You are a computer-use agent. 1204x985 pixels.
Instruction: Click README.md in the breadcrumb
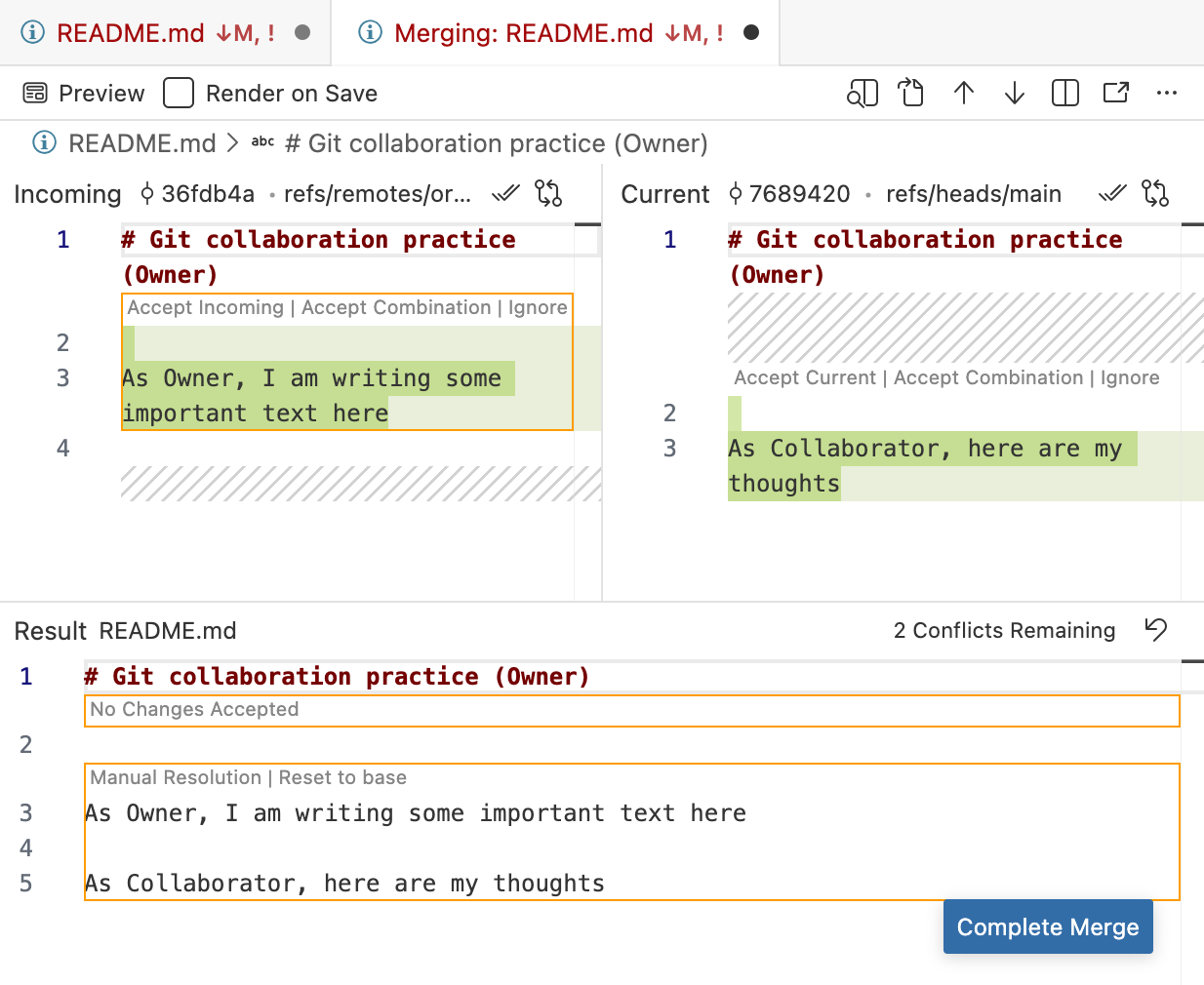(x=141, y=143)
